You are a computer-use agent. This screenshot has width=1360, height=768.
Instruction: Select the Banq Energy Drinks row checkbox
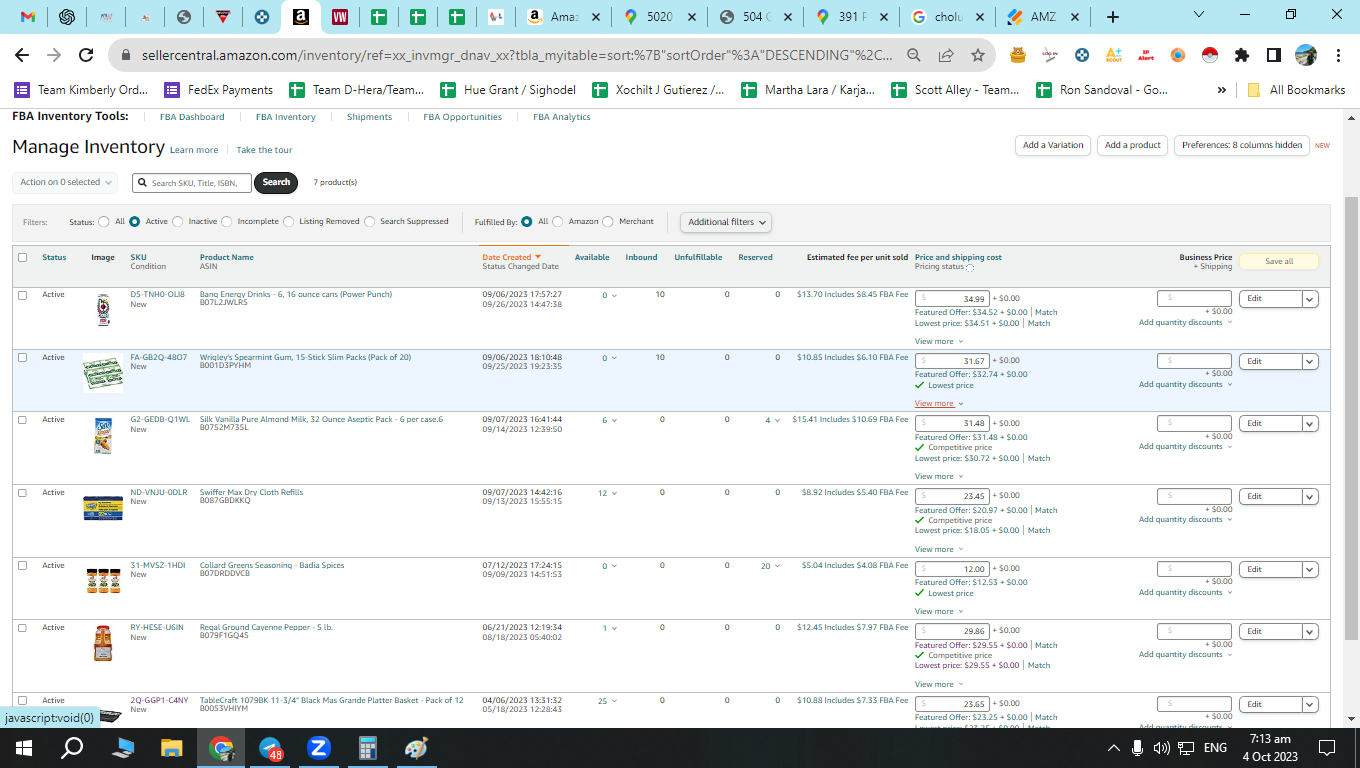click(22, 295)
